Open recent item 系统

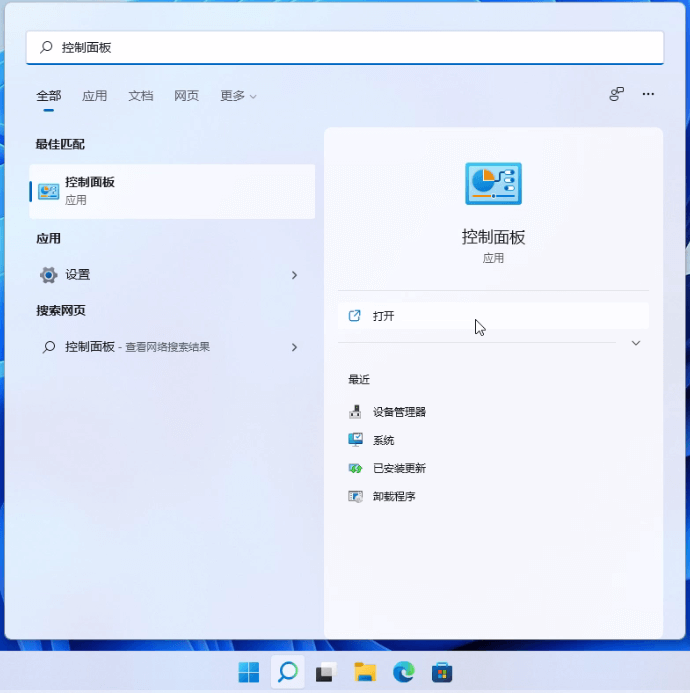click(383, 440)
